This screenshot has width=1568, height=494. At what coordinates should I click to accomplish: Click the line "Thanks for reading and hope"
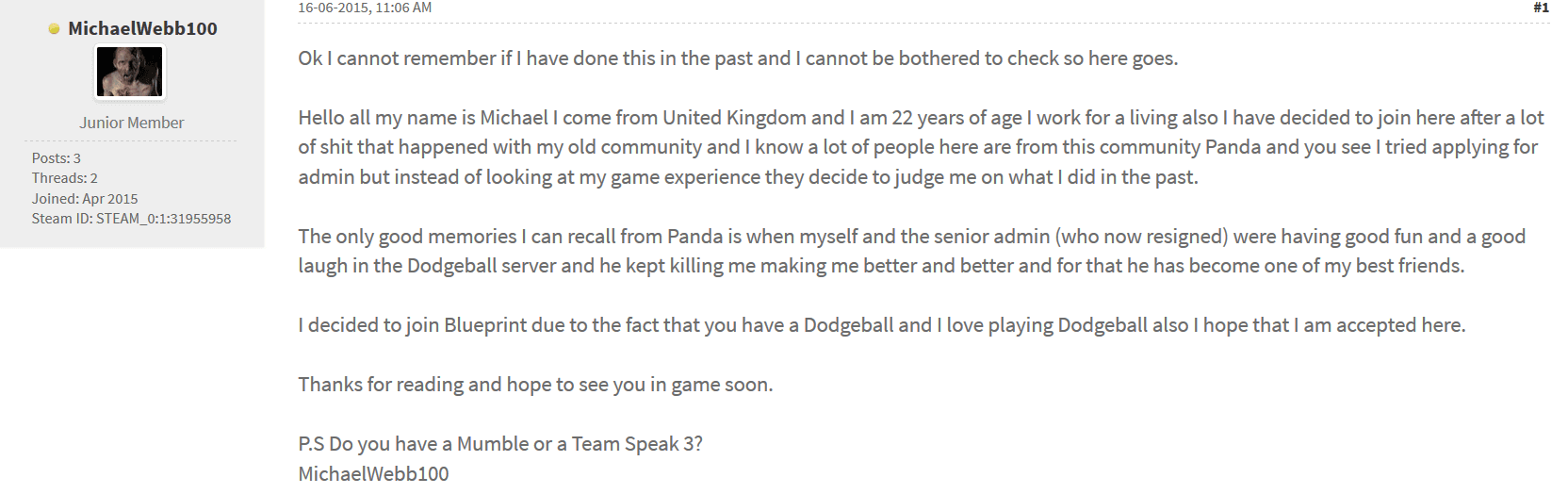534,385
